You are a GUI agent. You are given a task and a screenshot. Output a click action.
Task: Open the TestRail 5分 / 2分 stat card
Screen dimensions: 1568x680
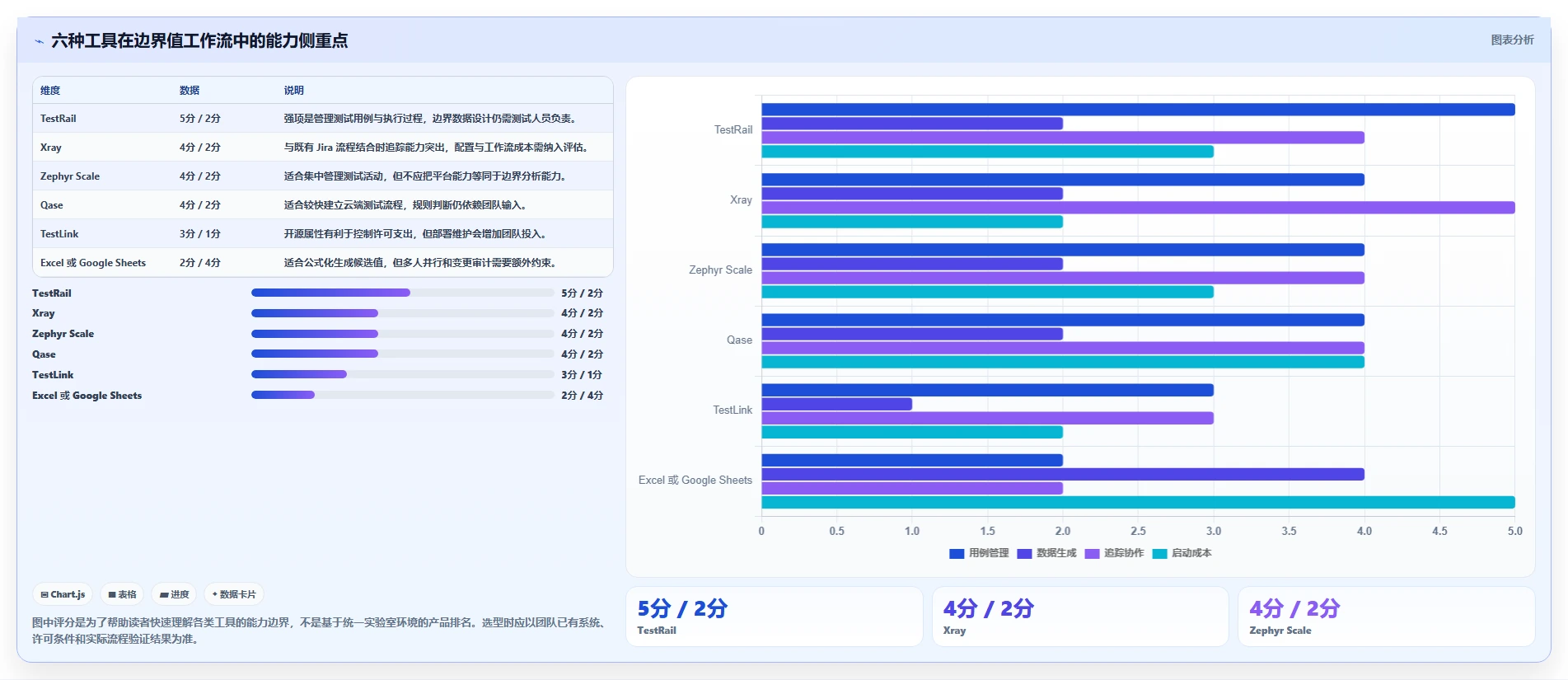click(x=775, y=617)
